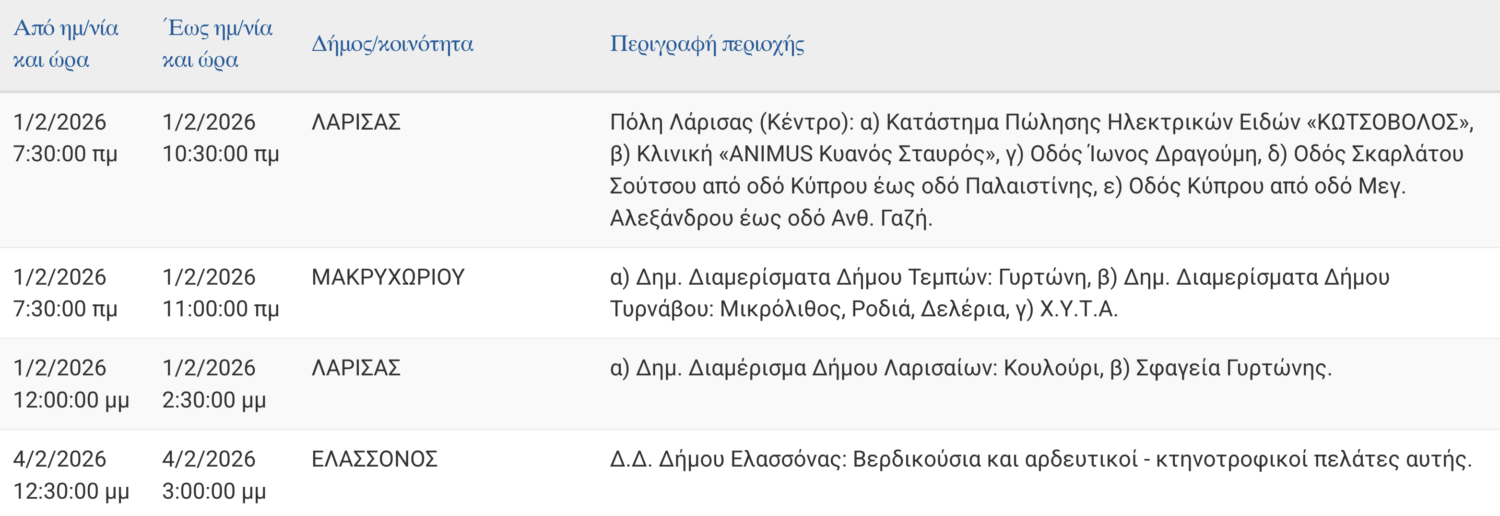Screen dimensions: 1500x516
Task: Select the 'Περιγραφή περιοχής' column header
Action: point(707,44)
